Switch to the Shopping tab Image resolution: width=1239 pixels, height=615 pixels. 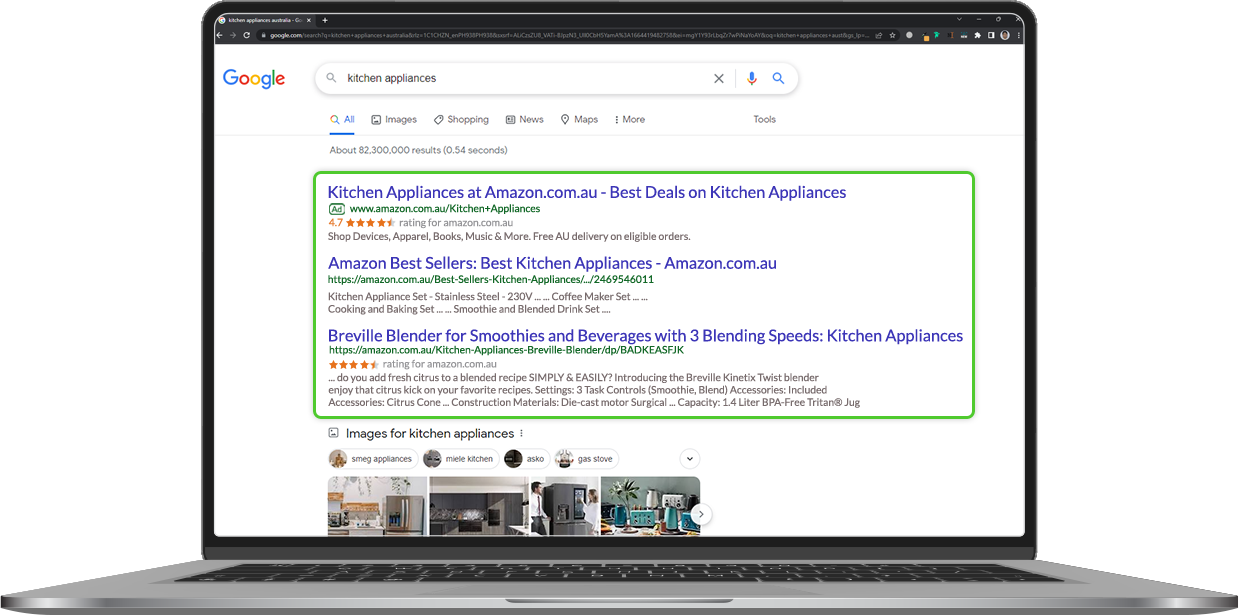coord(461,119)
